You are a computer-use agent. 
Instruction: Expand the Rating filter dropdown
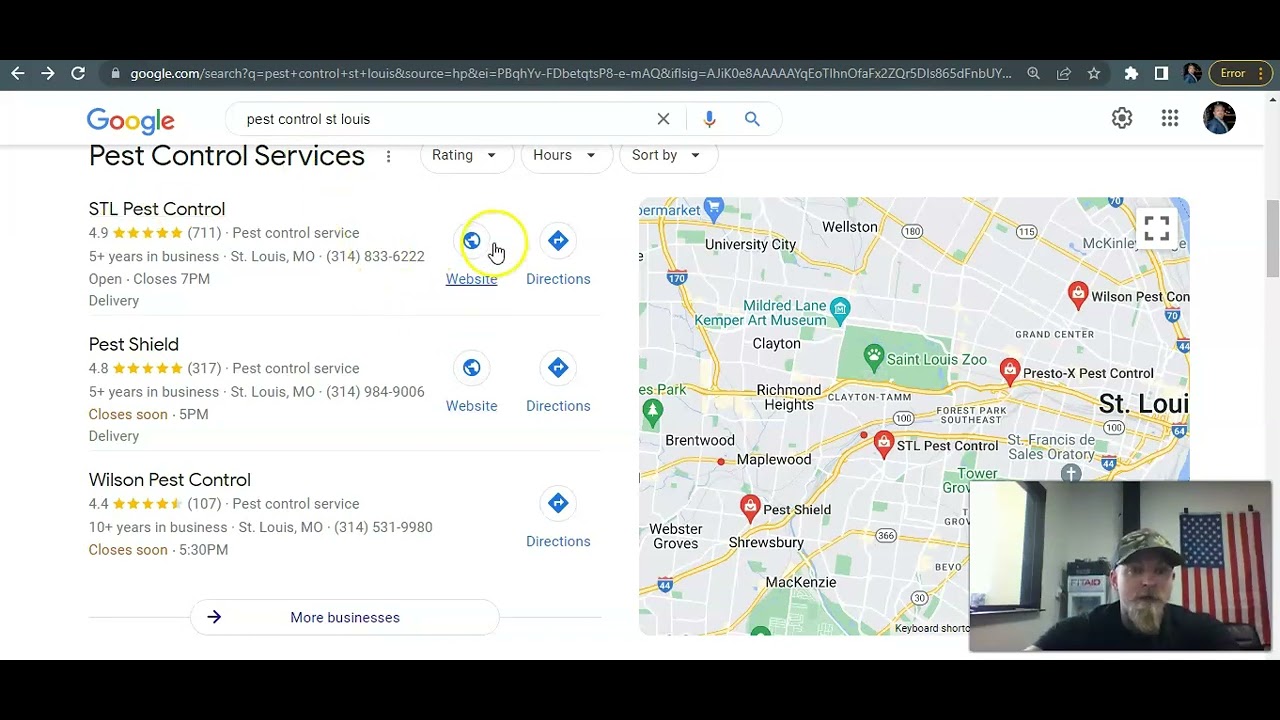[465, 155]
